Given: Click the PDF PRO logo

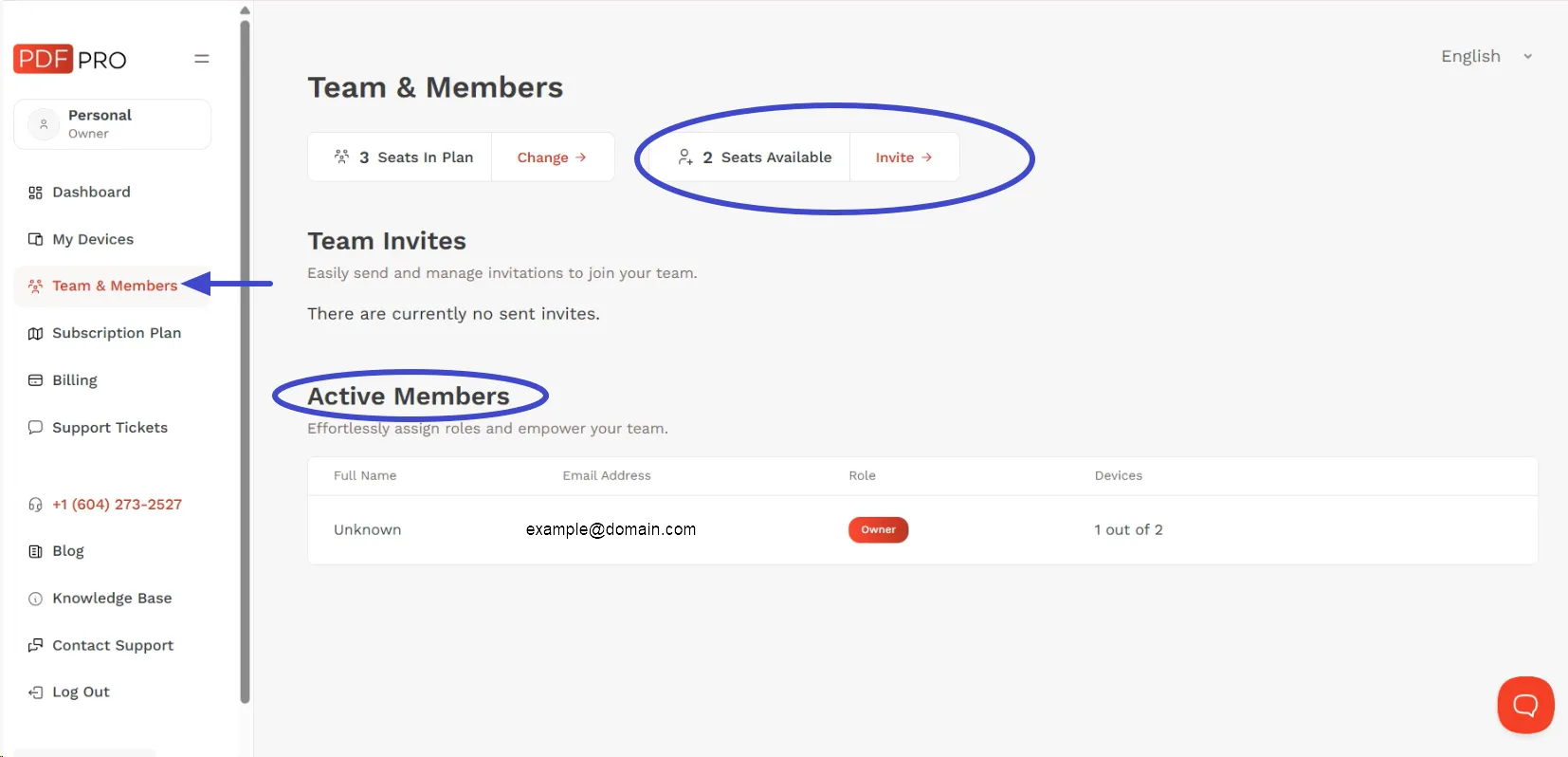Looking at the screenshot, I should coord(70,59).
